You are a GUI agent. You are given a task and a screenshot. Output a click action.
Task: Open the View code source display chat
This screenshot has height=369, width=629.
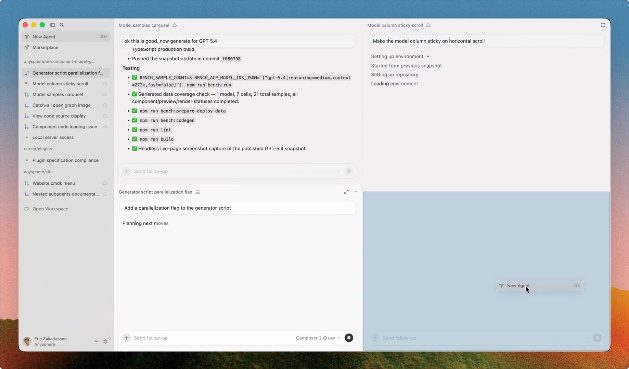pos(66,116)
